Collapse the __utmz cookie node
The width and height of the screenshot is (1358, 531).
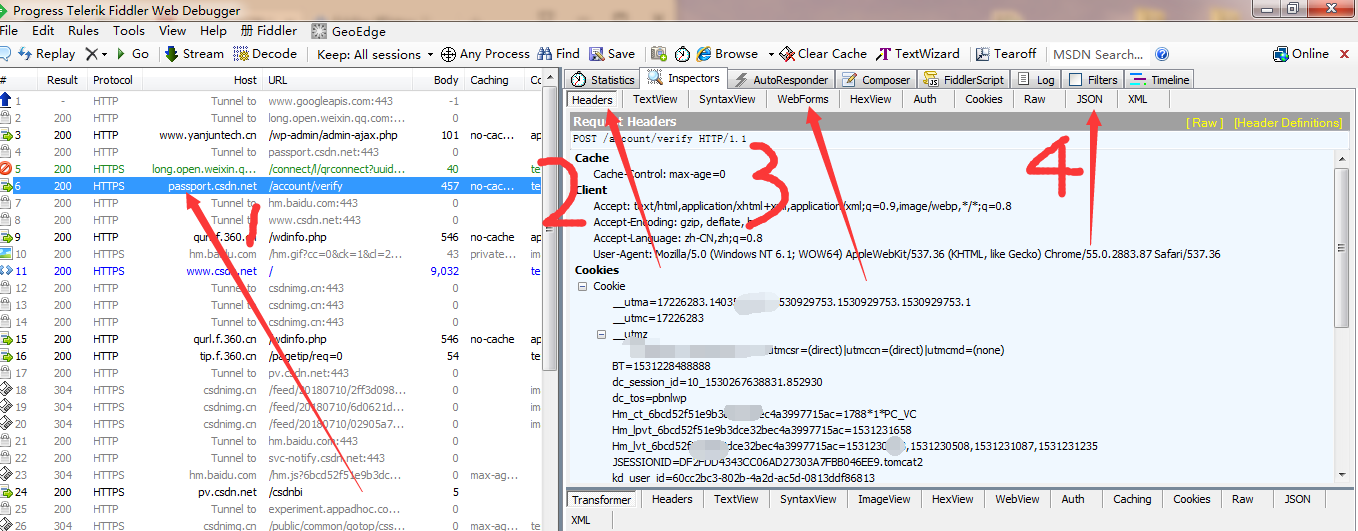[602, 335]
